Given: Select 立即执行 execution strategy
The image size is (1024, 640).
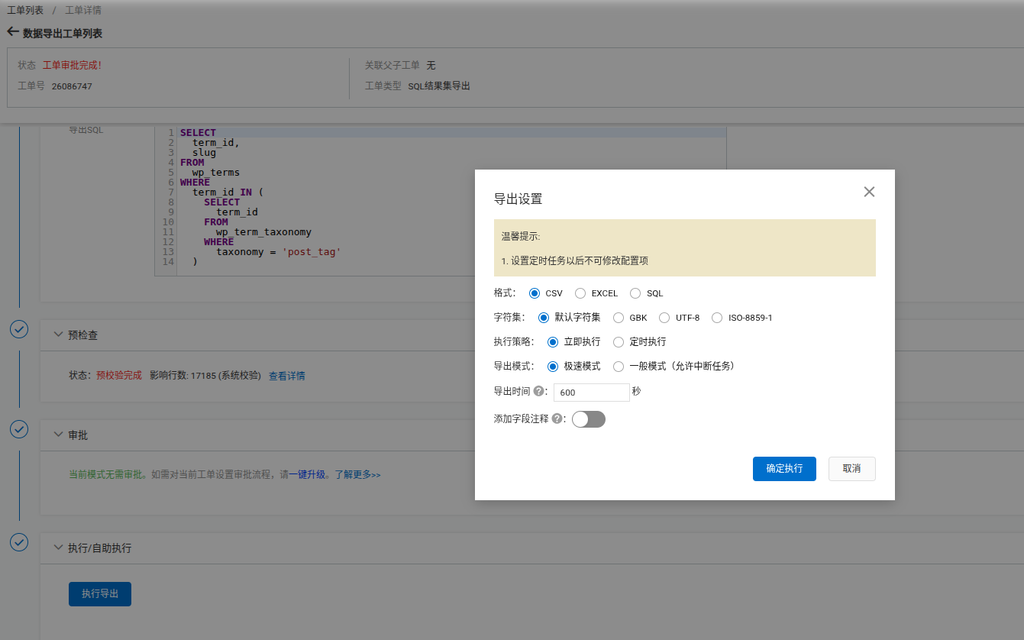Looking at the screenshot, I should (x=552, y=342).
